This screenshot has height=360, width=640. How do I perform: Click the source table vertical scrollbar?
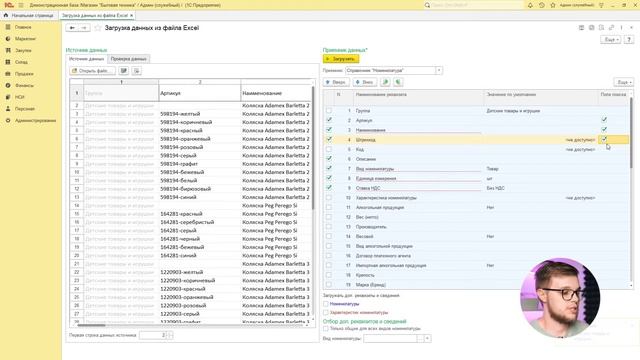pyautogui.click(x=313, y=147)
